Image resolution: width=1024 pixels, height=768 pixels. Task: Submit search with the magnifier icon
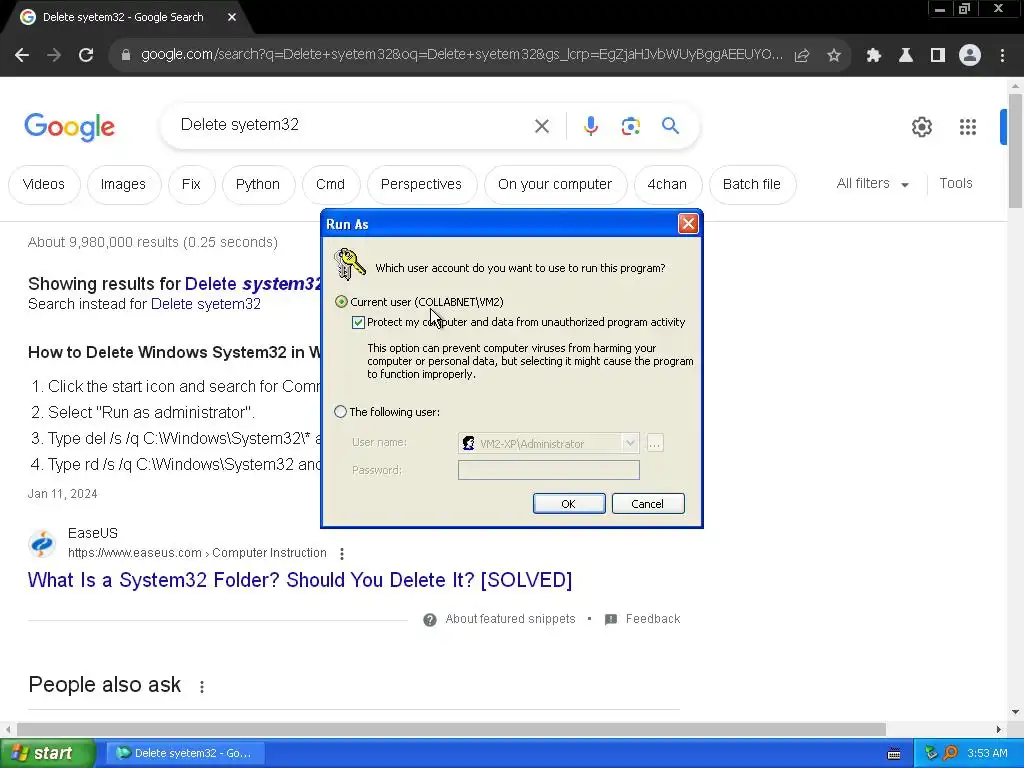pyautogui.click(x=670, y=125)
